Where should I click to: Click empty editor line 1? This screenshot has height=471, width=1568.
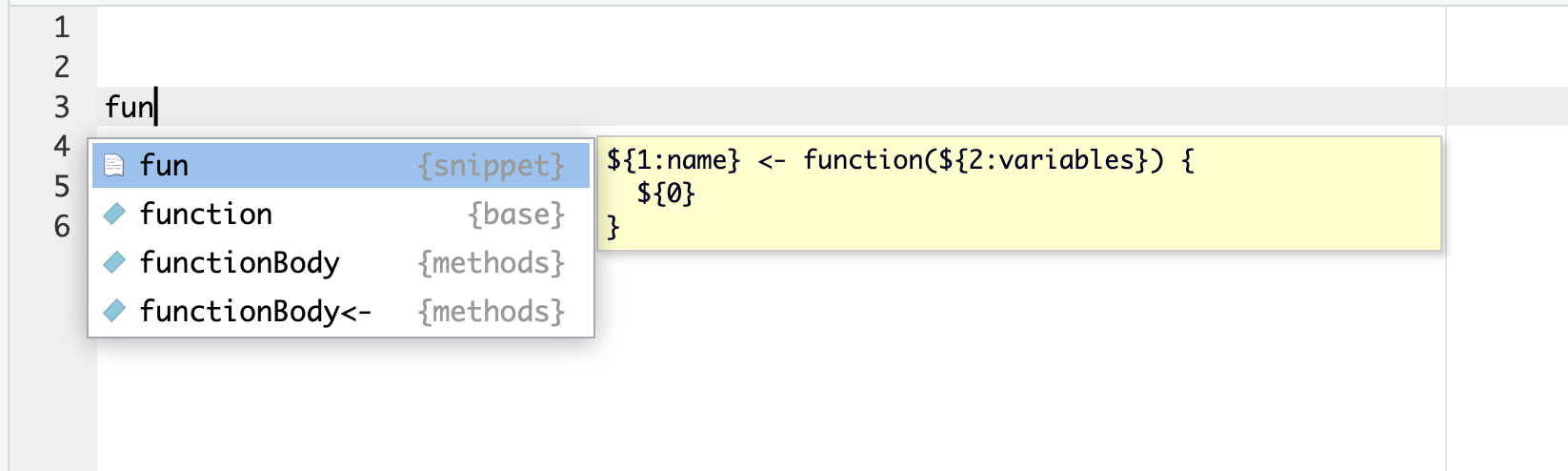(772, 27)
